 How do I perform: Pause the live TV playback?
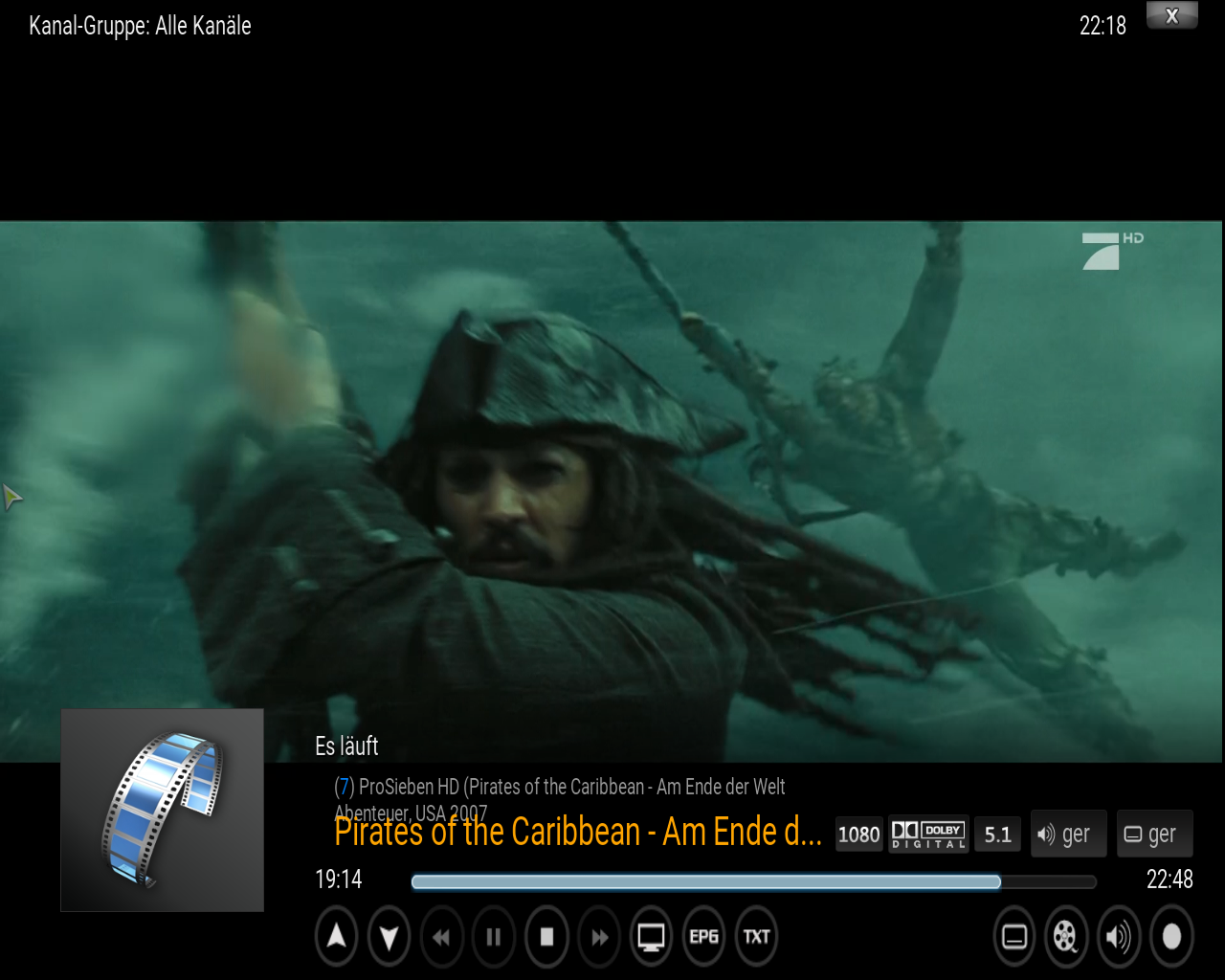click(494, 936)
